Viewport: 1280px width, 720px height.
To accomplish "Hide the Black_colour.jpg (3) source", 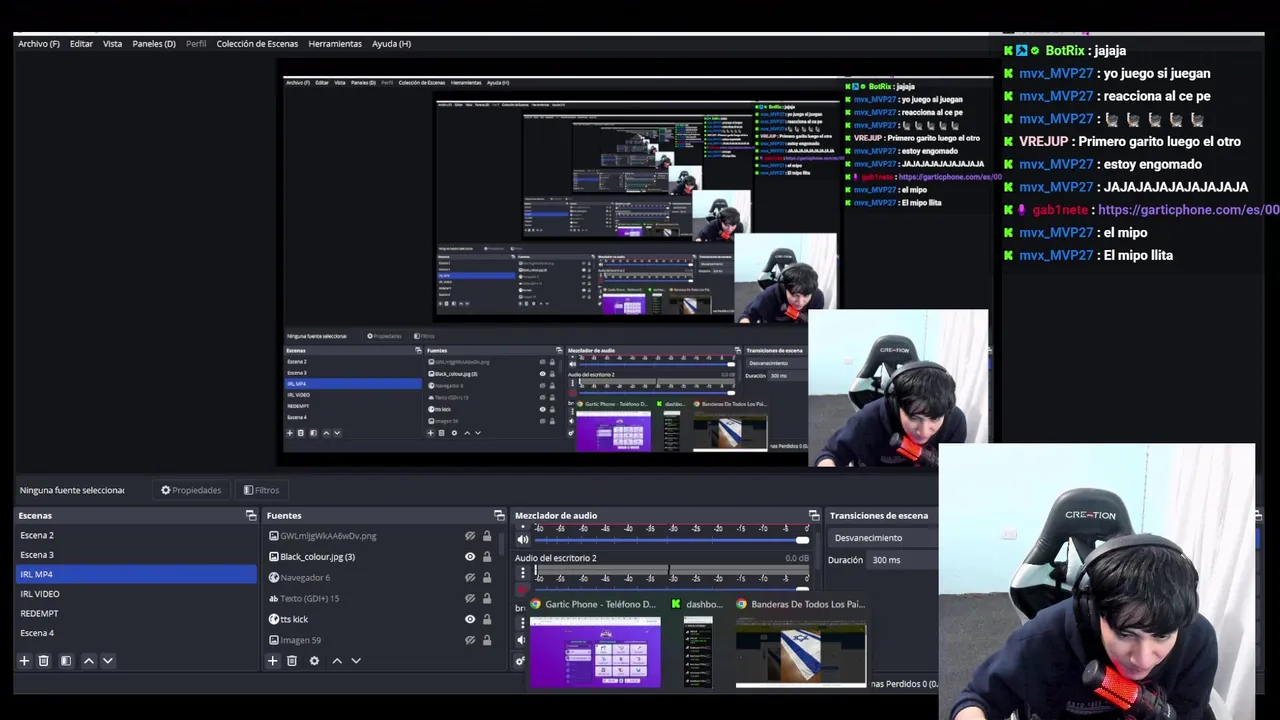I will click(470, 557).
